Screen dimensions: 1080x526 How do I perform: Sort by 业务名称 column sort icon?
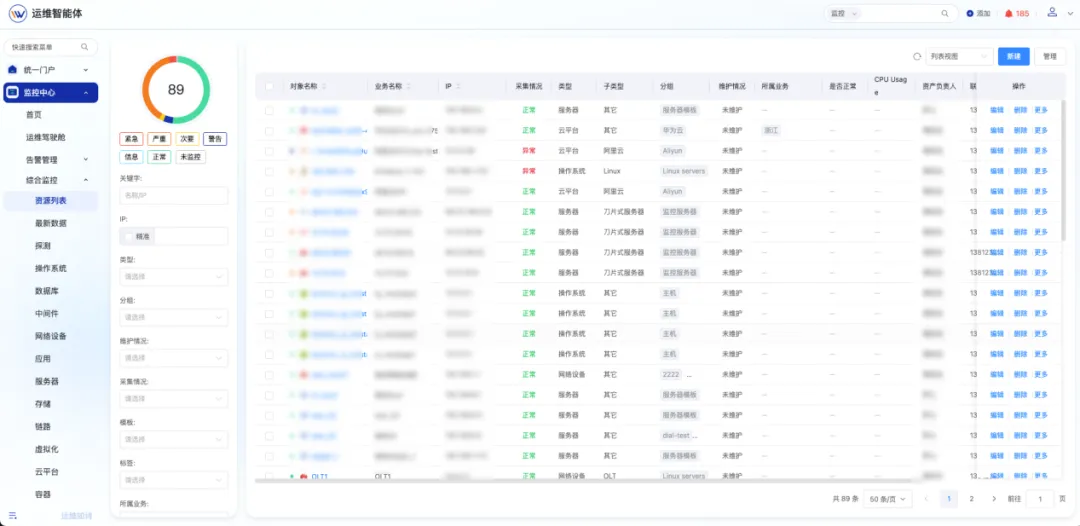(x=408, y=87)
